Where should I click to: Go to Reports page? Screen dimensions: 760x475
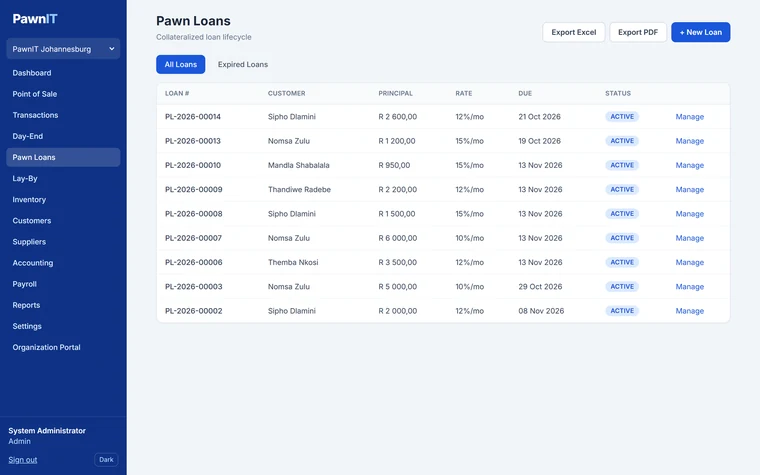coord(26,305)
